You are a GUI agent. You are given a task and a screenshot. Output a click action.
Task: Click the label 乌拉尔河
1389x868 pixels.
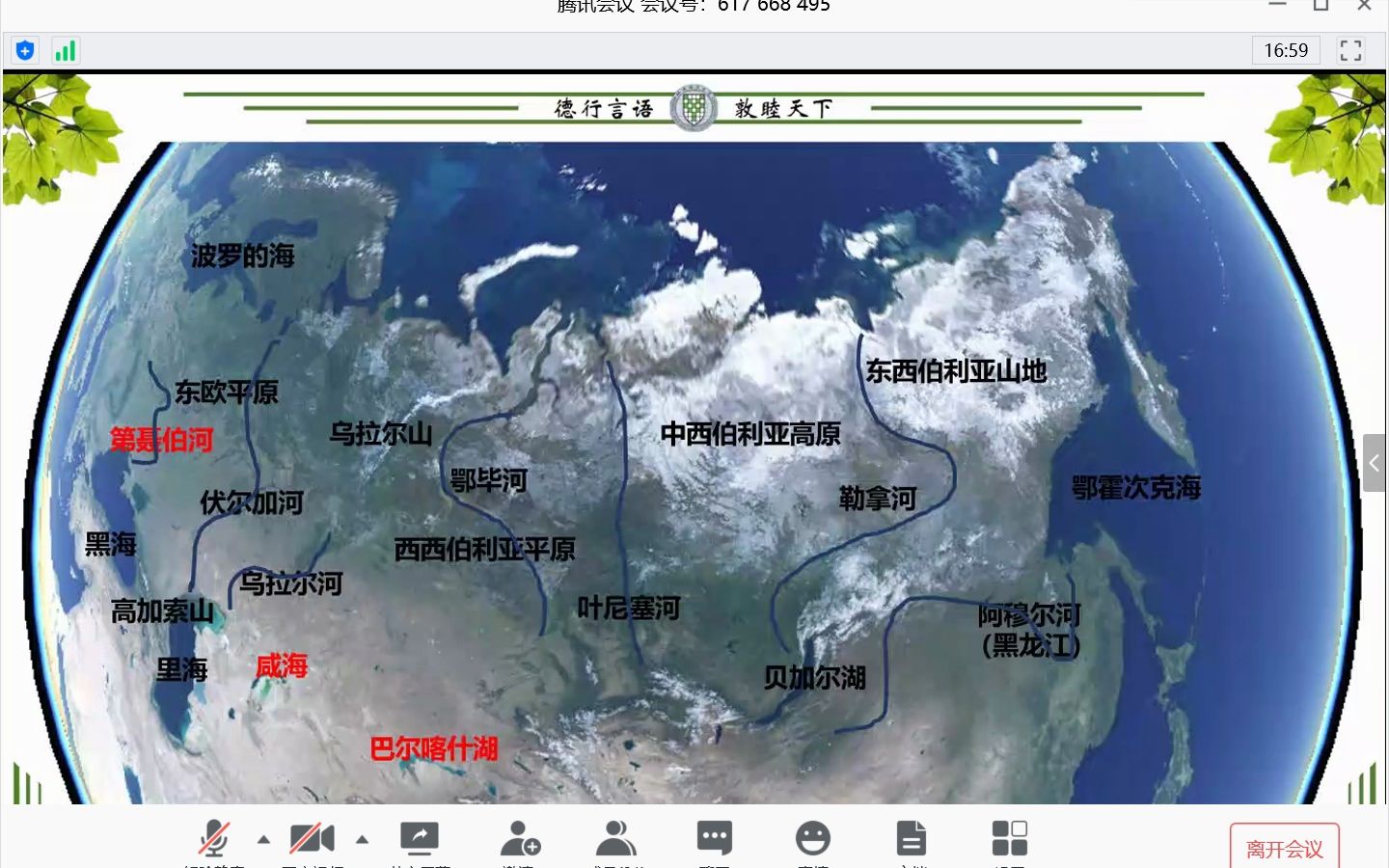[x=290, y=583]
